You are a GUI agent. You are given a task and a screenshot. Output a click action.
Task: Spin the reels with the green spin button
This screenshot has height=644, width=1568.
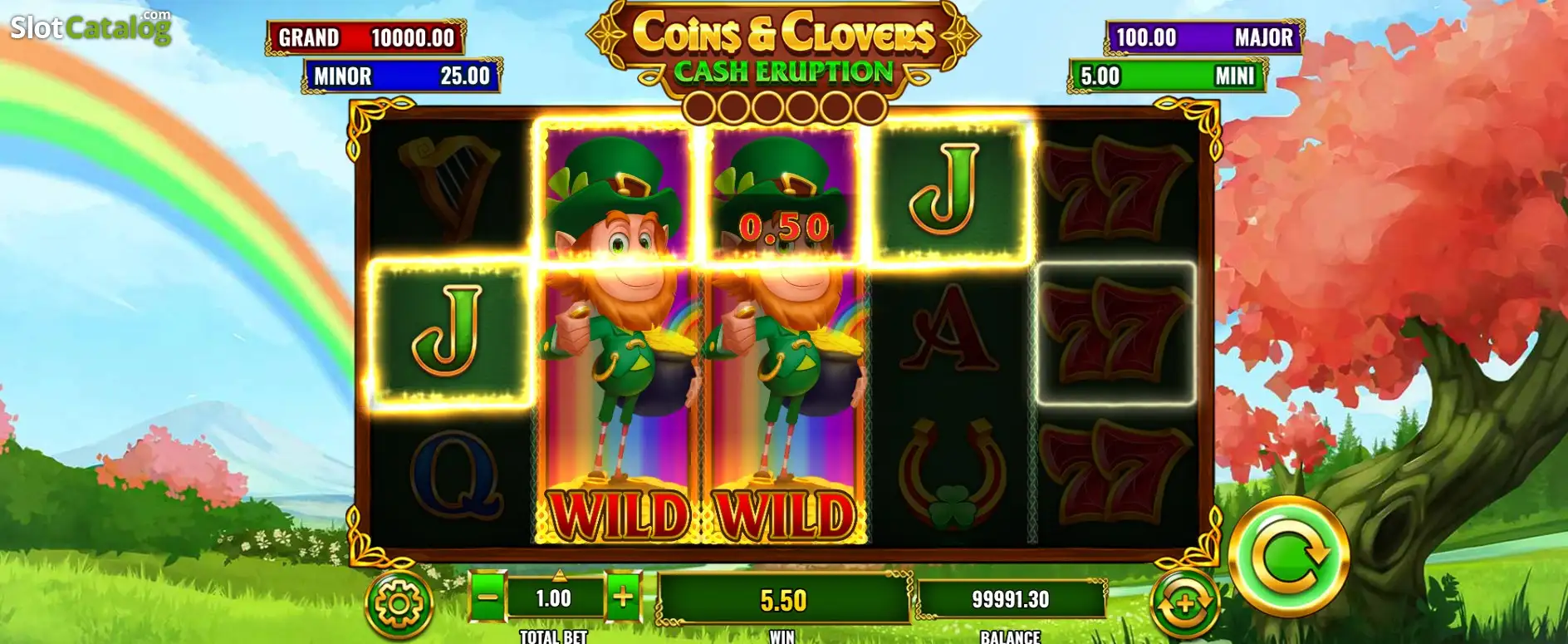click(x=1289, y=555)
